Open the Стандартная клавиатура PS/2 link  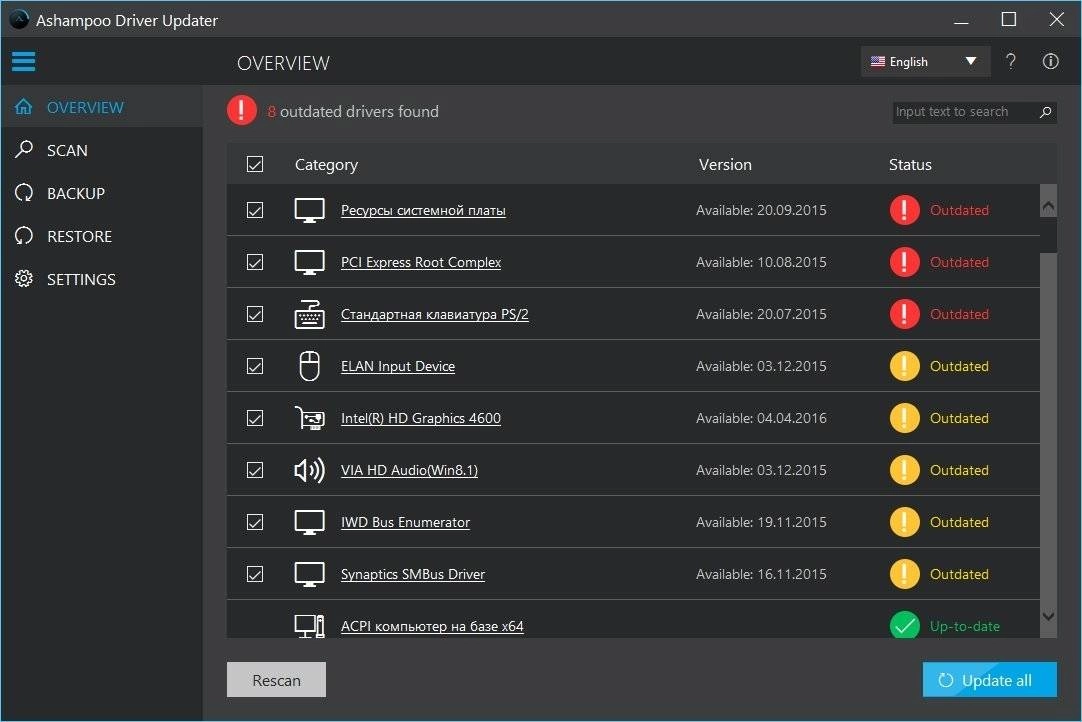click(x=435, y=314)
